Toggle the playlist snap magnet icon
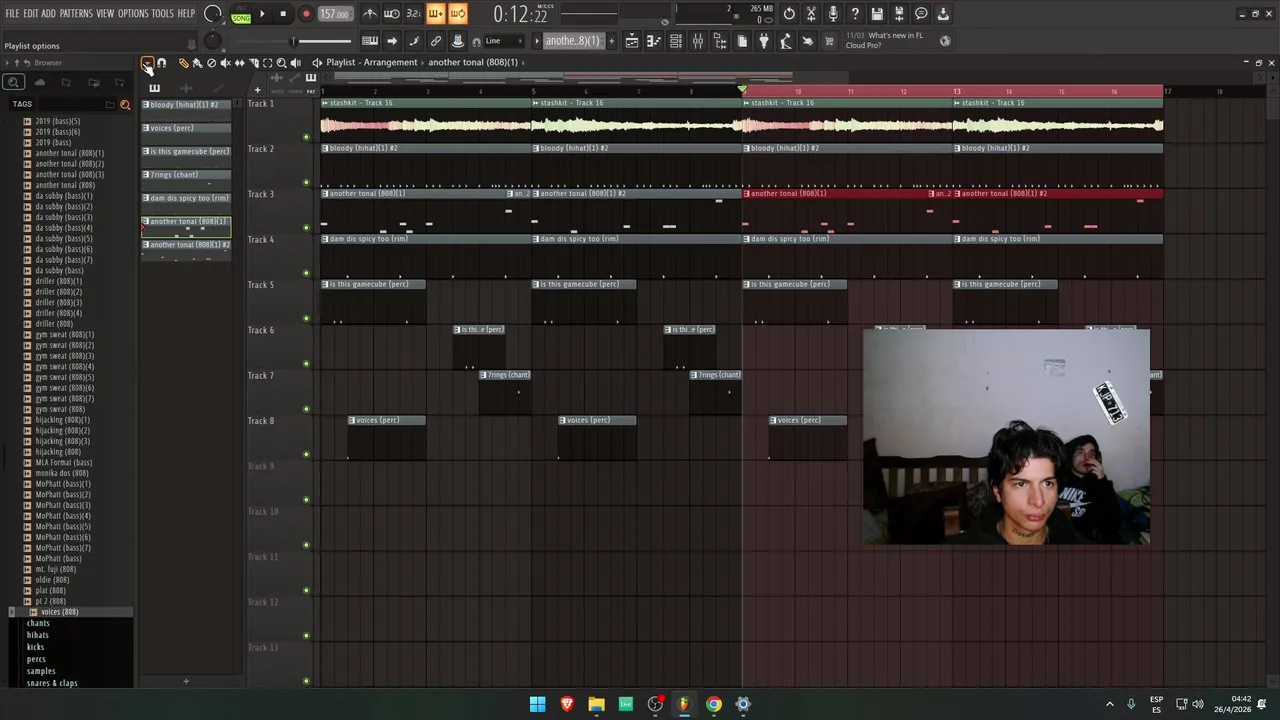 click(162, 63)
